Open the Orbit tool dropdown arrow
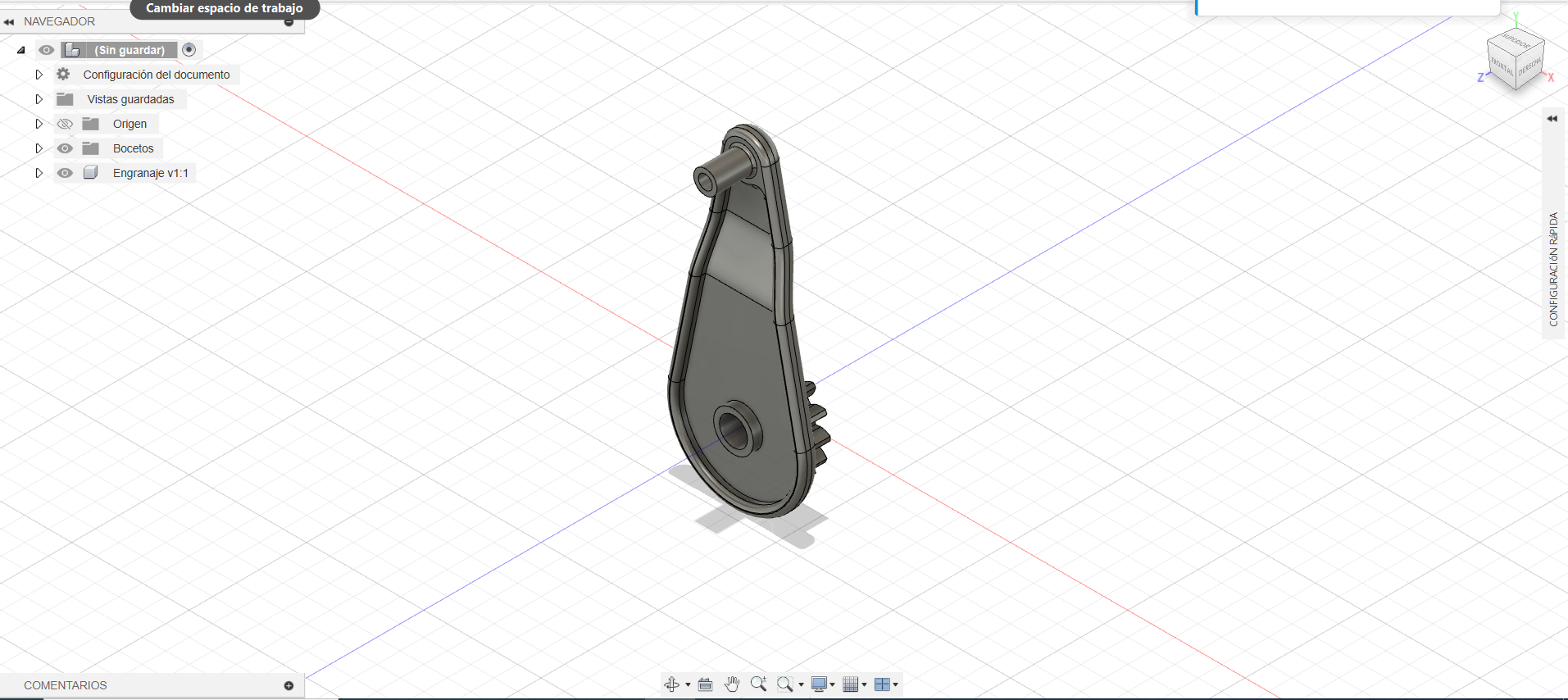 [688, 684]
